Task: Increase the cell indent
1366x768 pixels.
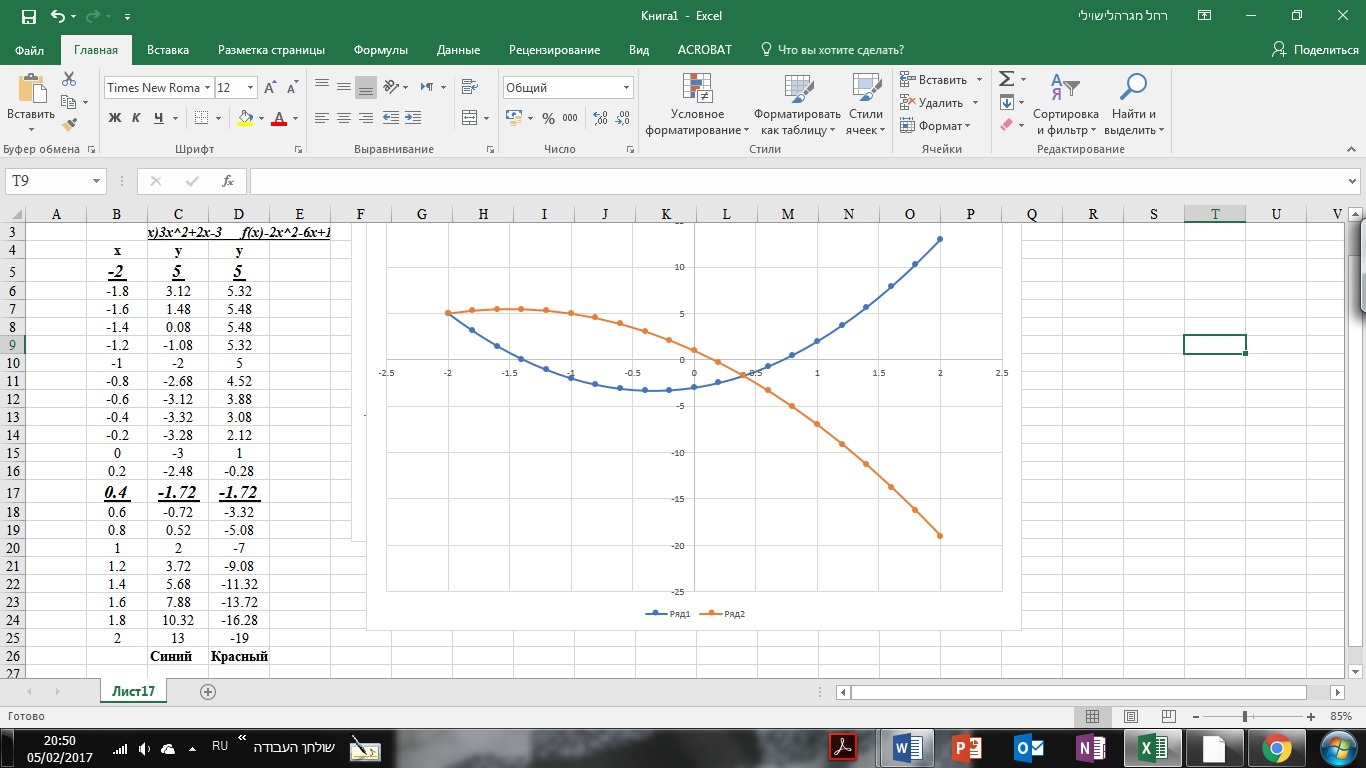Action: (412, 118)
